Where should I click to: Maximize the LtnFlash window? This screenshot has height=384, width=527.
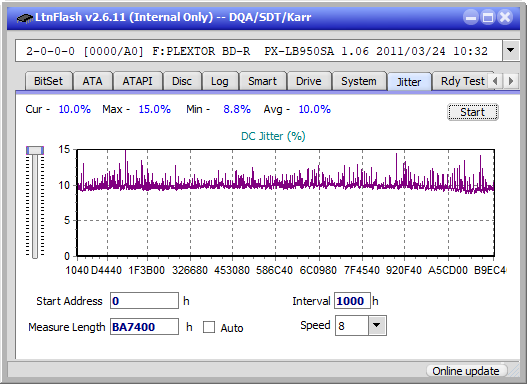[488, 17]
